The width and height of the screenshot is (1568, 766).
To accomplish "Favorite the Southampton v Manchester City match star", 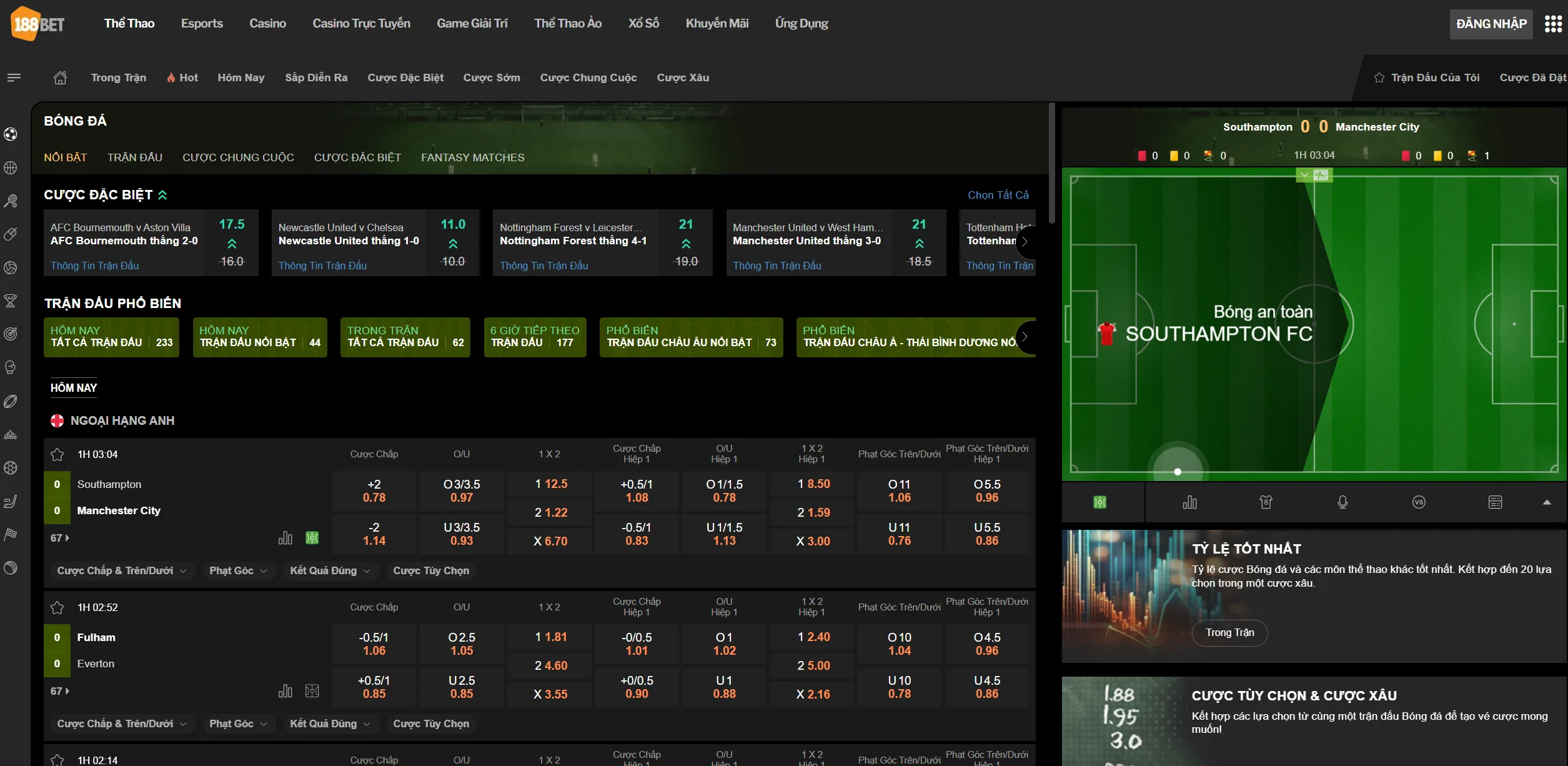I will 57,454.
